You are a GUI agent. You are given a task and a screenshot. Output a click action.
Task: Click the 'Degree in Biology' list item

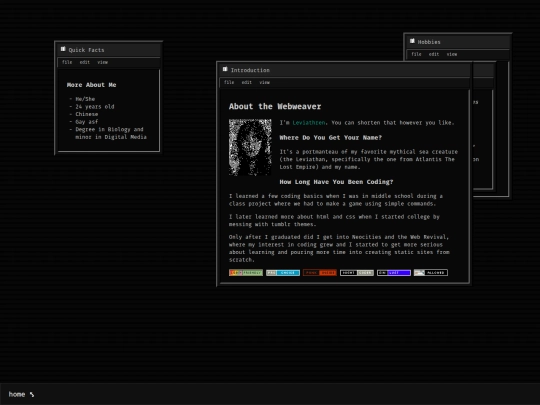(x=111, y=133)
